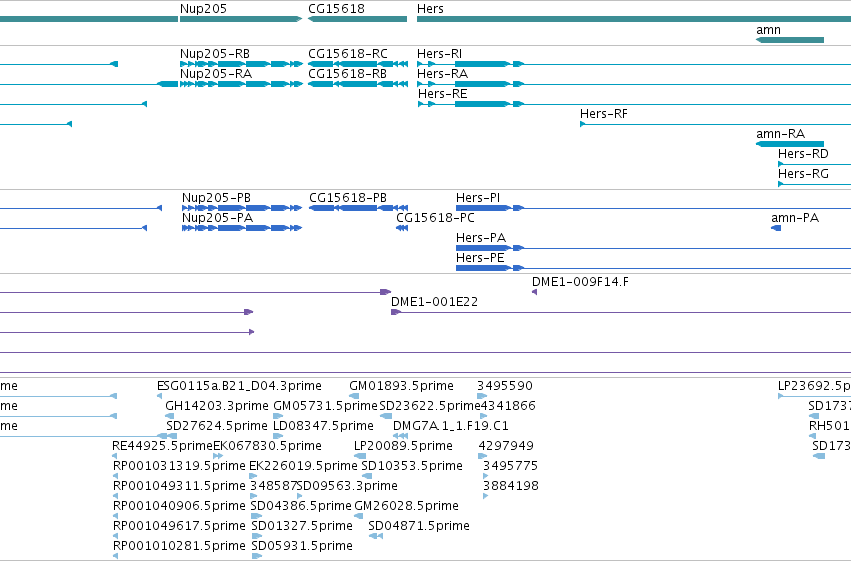Click the Hers-RG transcript label
851x561 pixels.
[803, 174]
